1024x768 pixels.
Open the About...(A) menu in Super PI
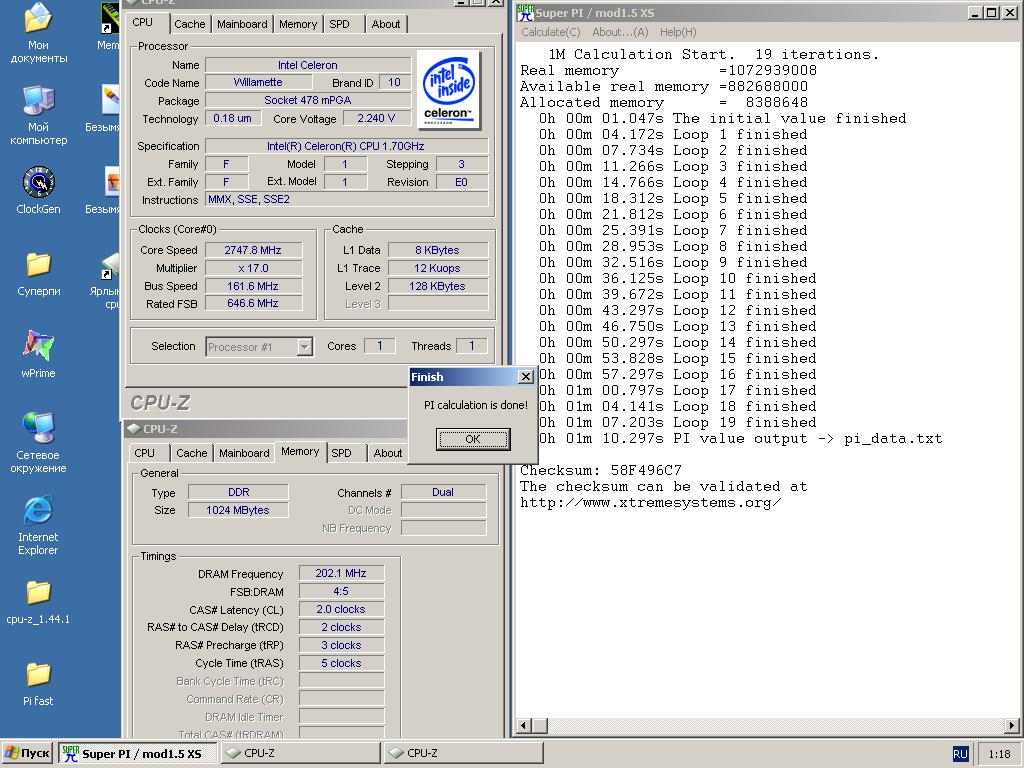(620, 32)
